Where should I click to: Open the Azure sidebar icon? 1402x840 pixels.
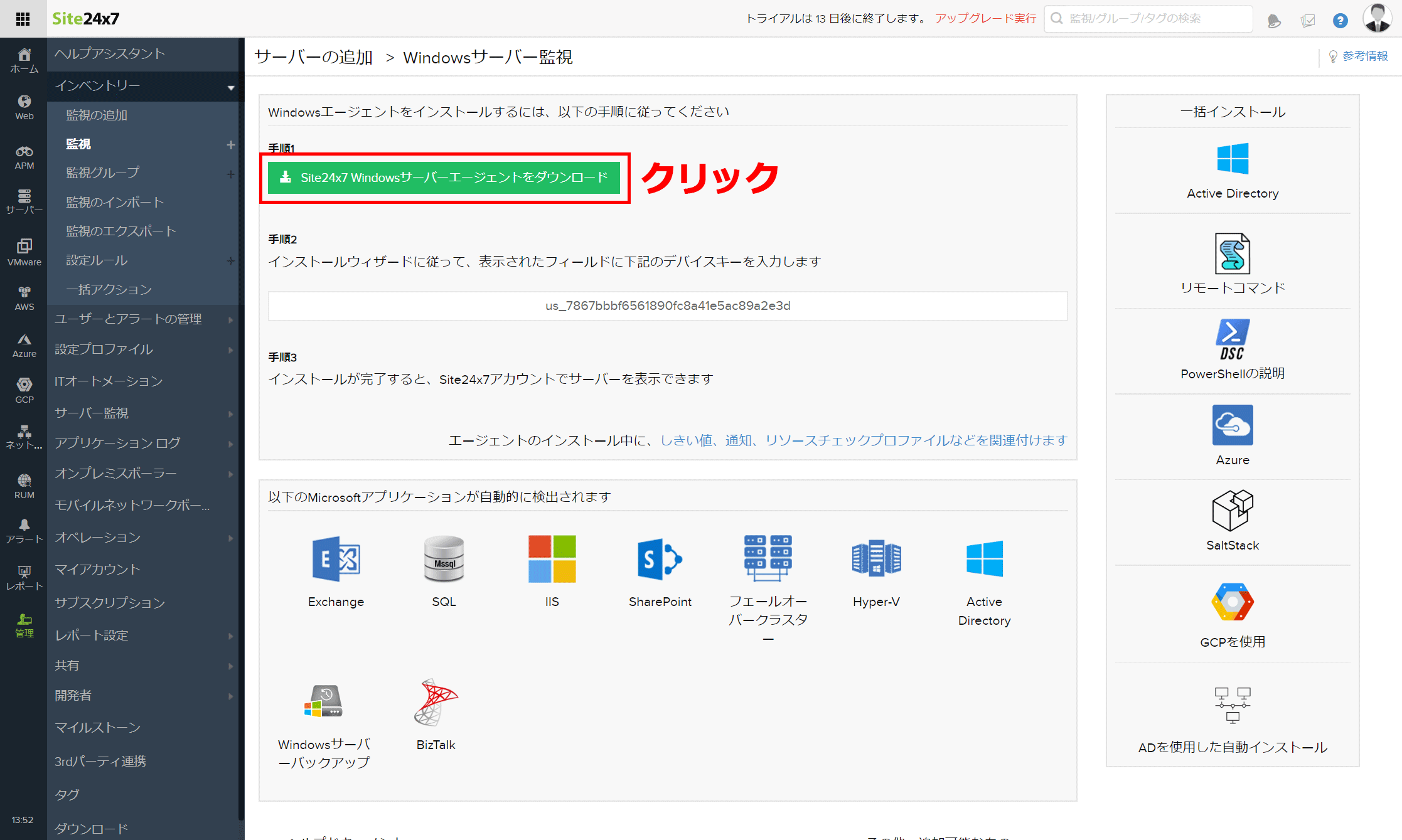click(24, 346)
